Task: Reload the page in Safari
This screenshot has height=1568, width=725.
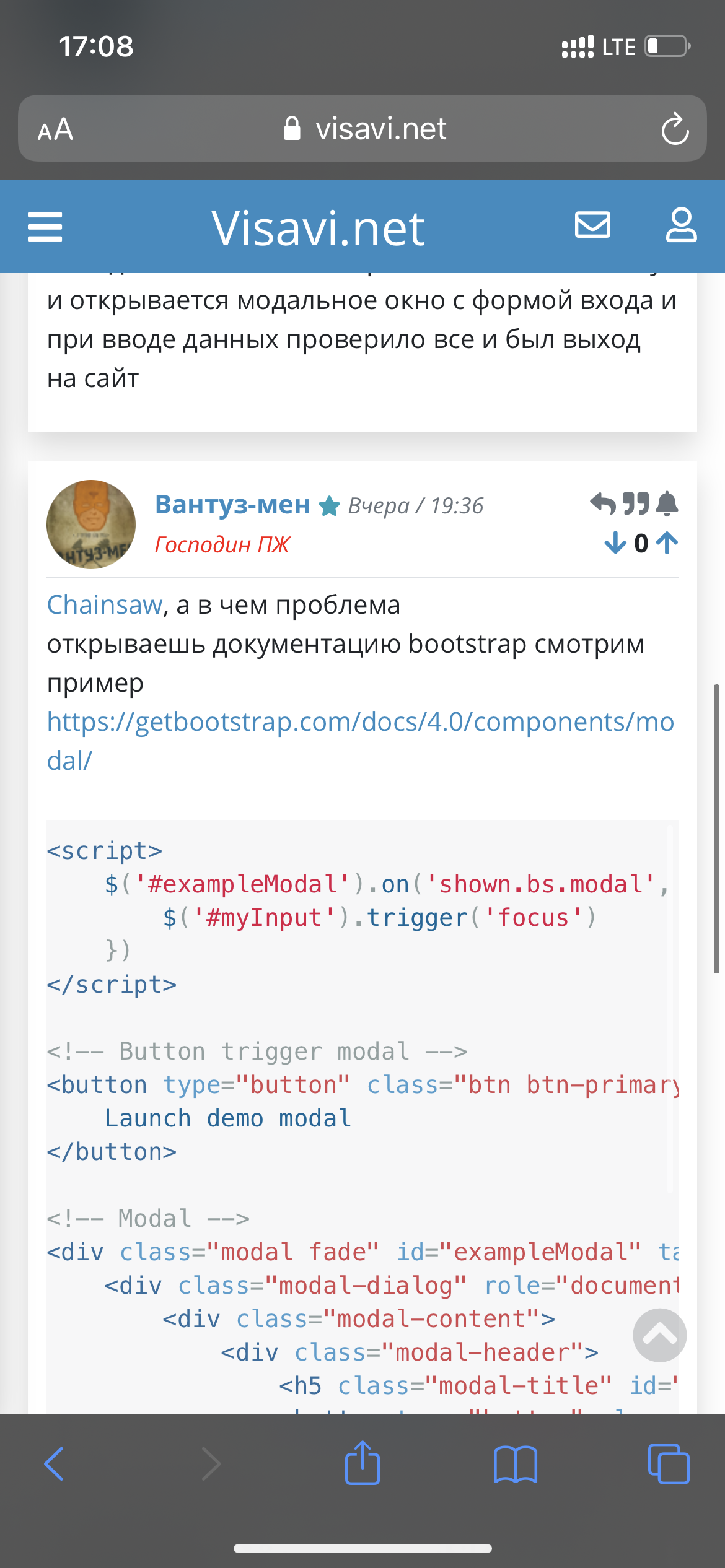Action: tap(674, 129)
